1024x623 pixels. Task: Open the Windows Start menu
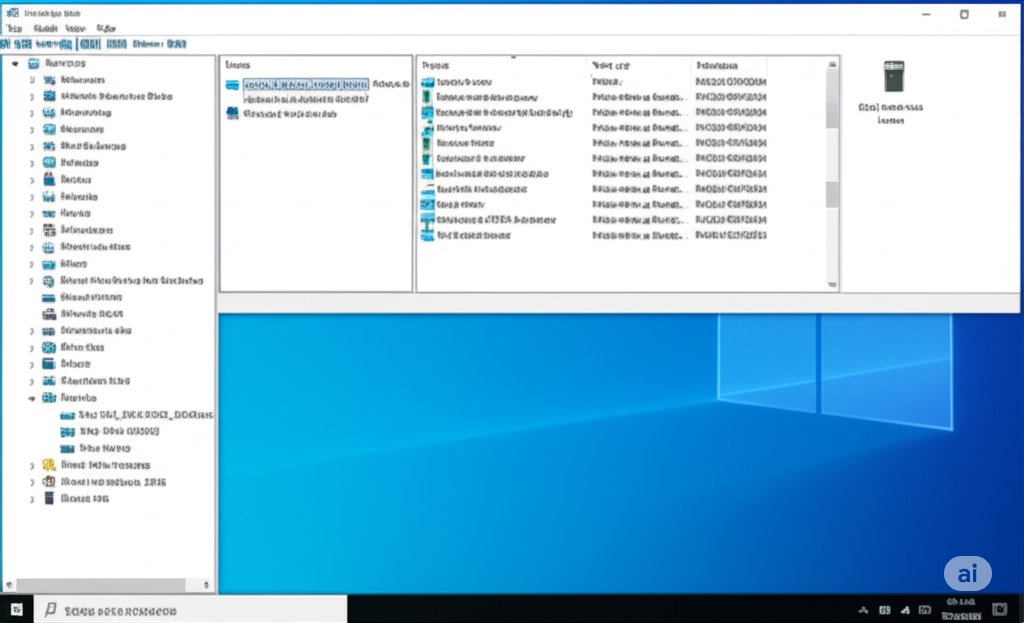point(16,609)
